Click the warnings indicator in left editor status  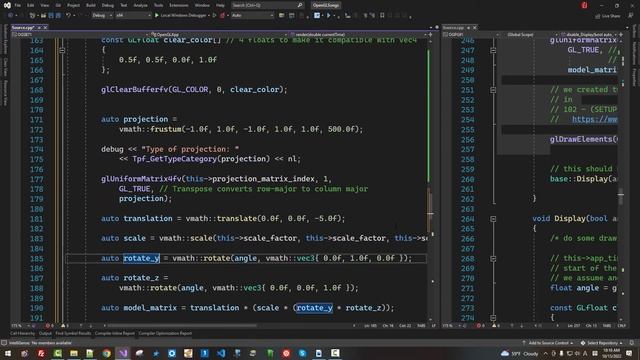point(64,326)
